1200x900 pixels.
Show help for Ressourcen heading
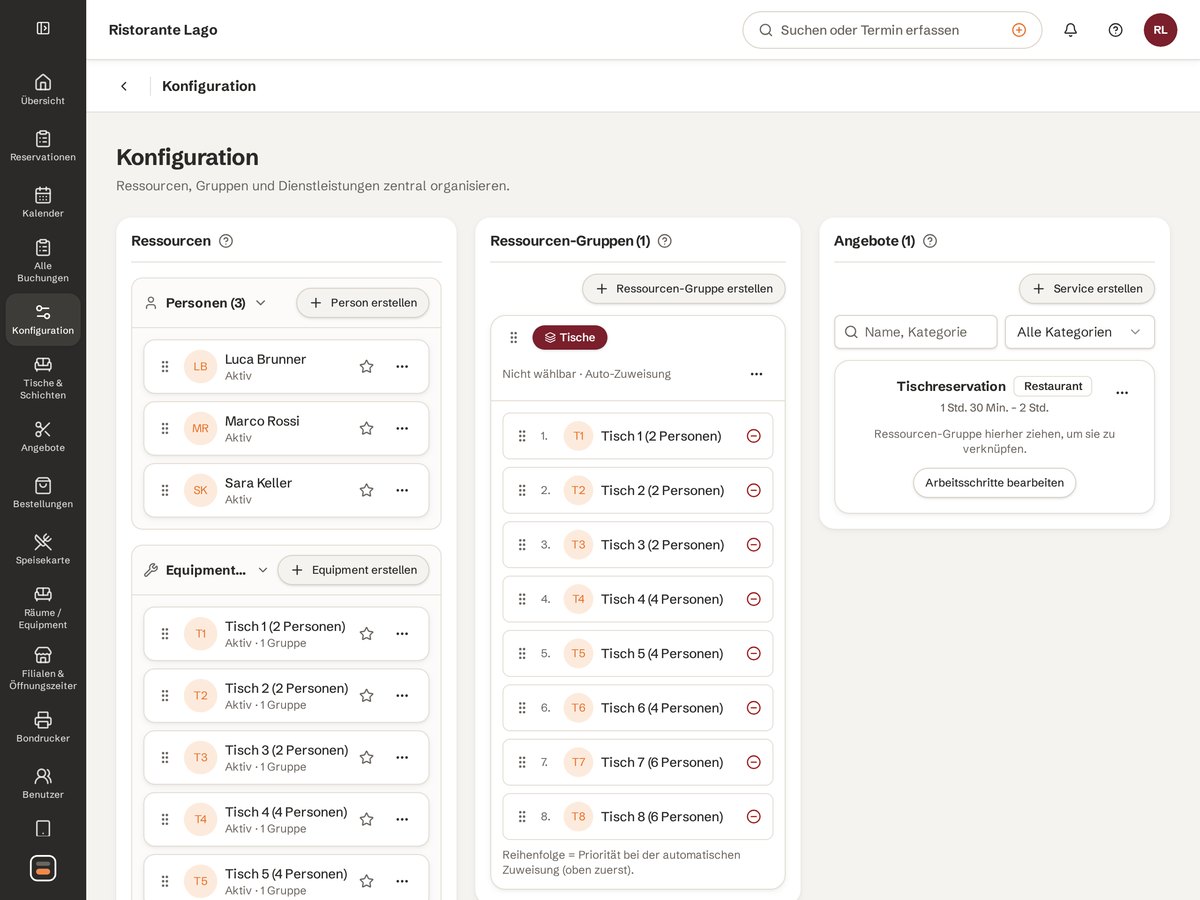[x=226, y=241]
